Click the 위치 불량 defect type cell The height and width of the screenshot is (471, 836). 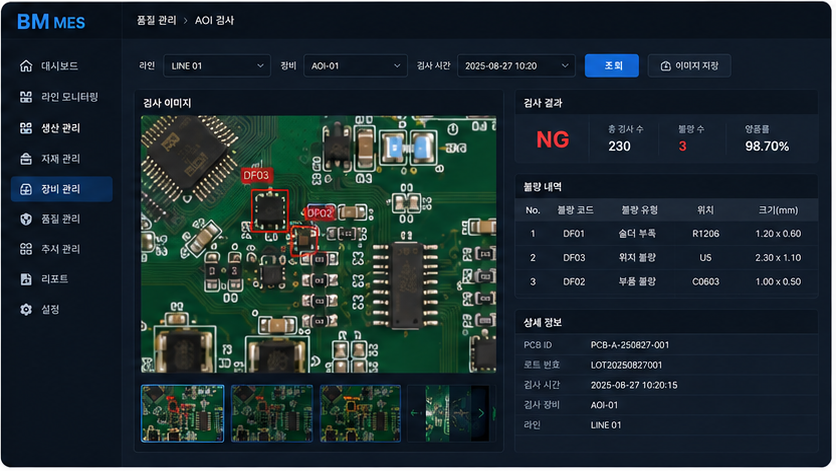637,258
